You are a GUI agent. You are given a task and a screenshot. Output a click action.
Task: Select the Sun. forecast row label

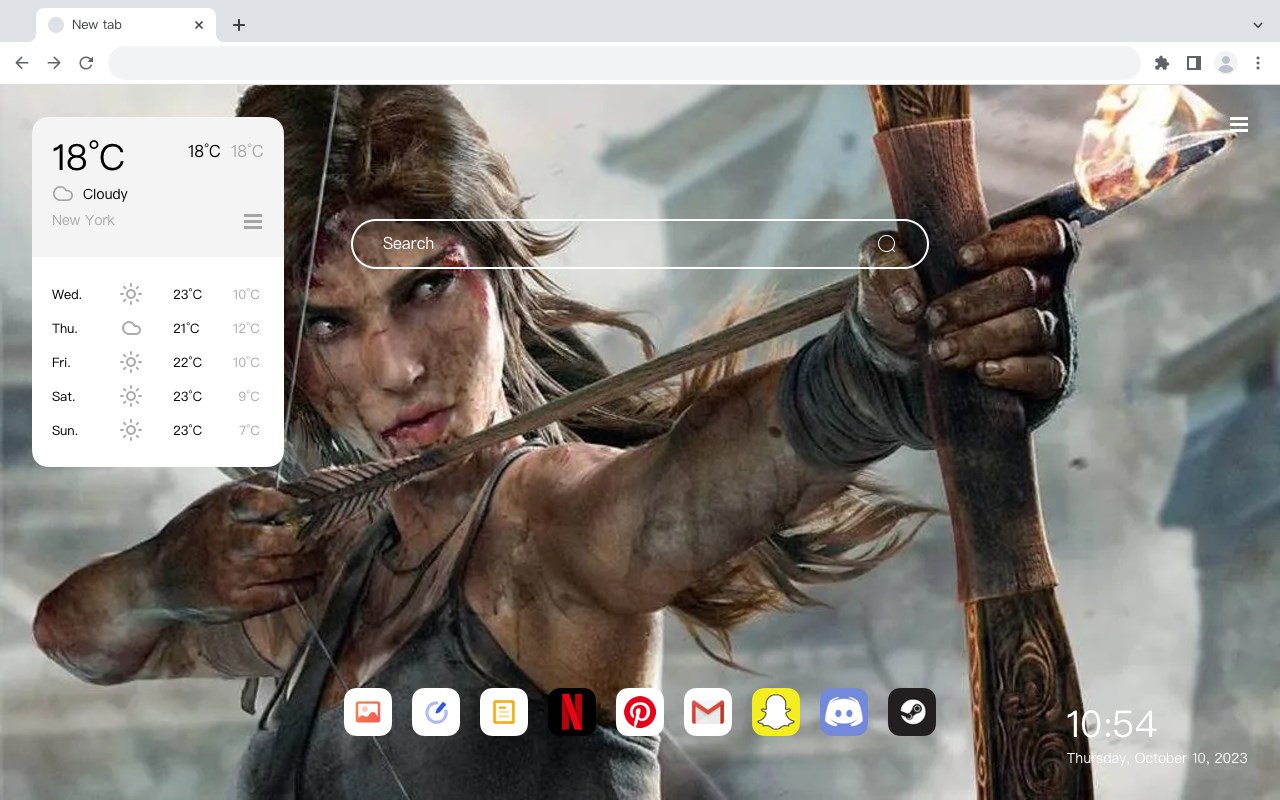(x=65, y=430)
